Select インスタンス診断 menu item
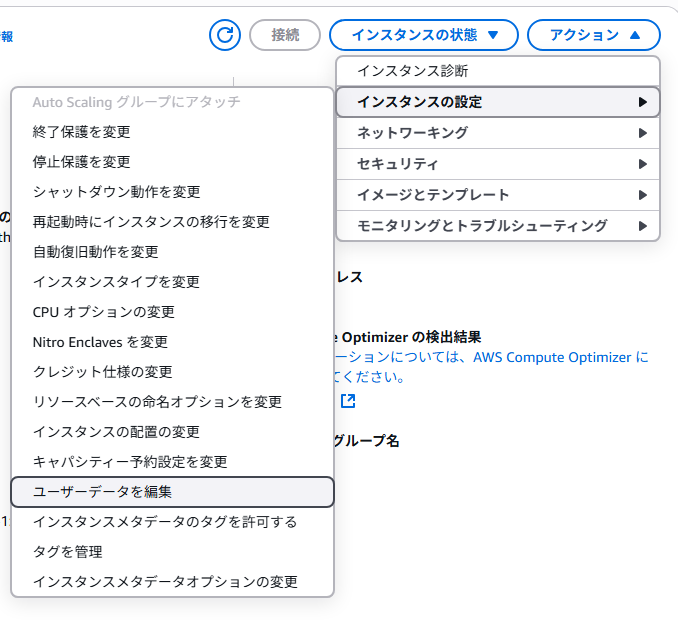Viewport: 678px width, 625px height. coord(498,71)
